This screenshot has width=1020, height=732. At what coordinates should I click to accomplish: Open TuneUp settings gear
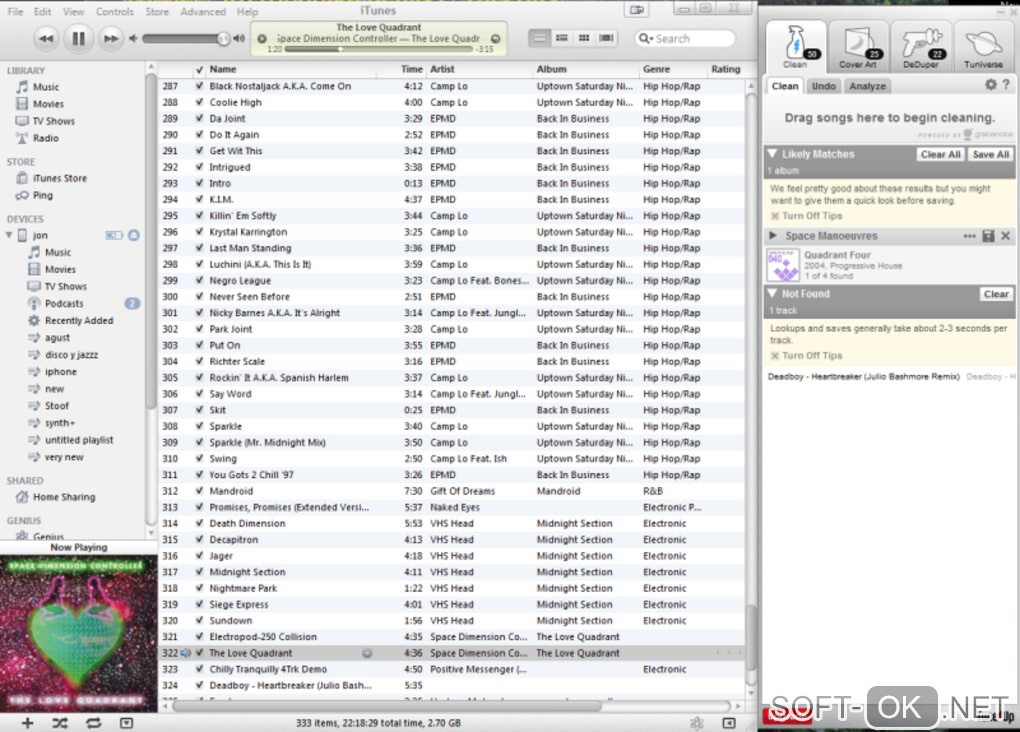coord(991,85)
